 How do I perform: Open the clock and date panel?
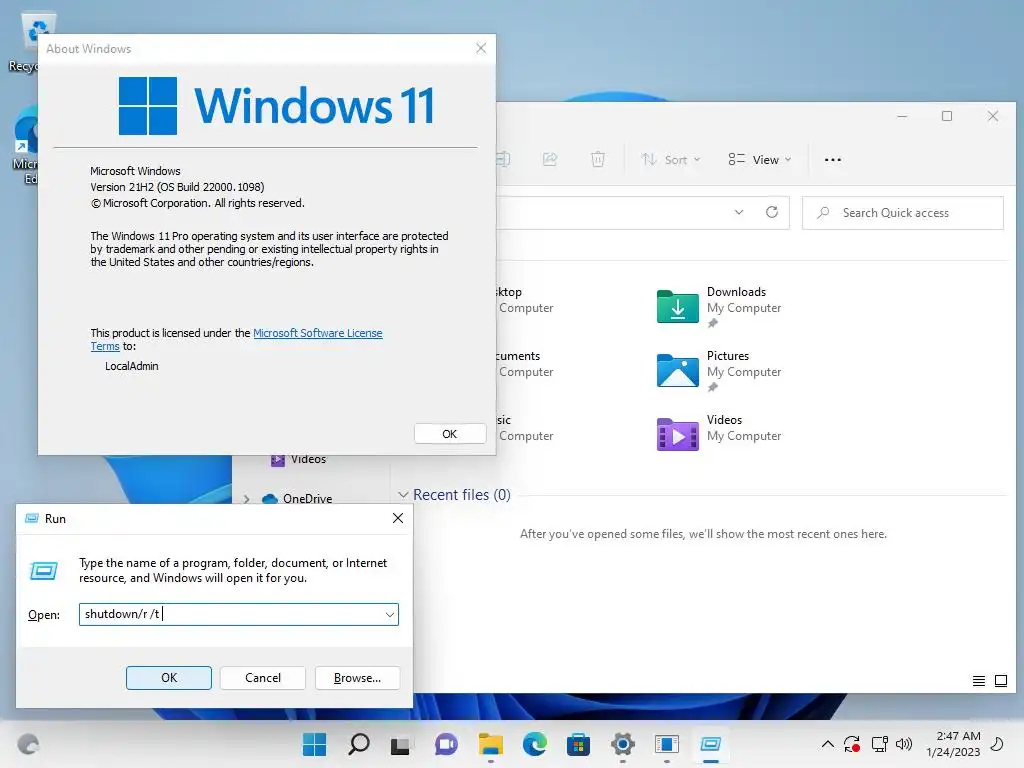click(x=953, y=744)
